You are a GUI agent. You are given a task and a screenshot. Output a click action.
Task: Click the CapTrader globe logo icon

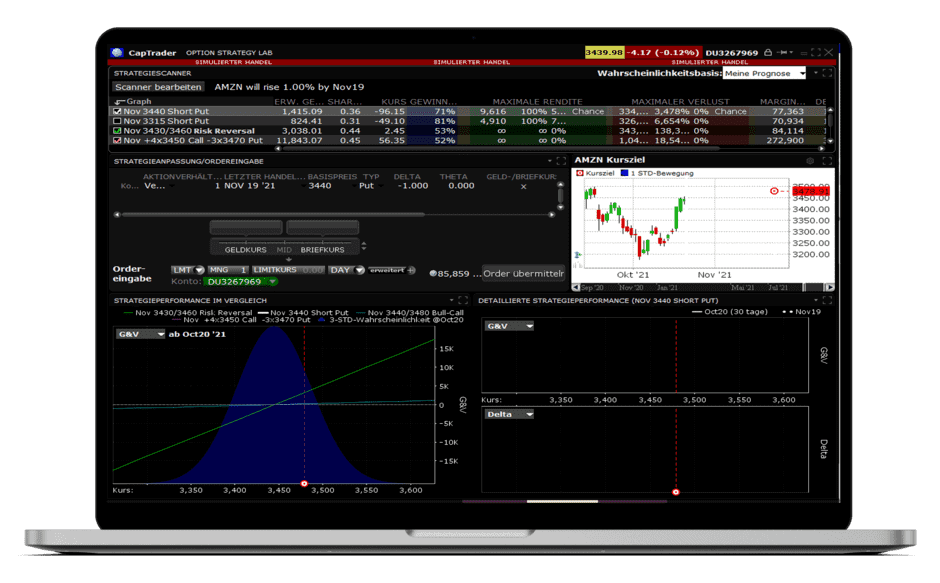tap(117, 53)
